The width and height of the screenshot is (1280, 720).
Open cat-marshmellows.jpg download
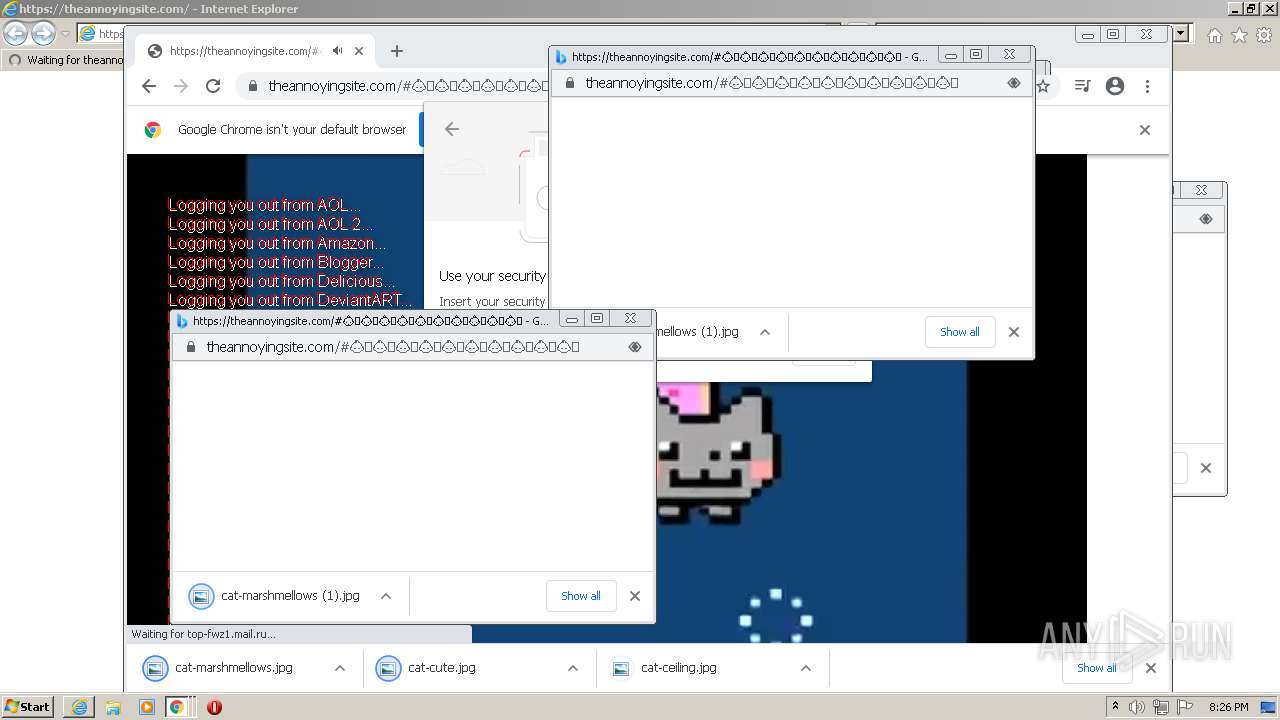point(219,668)
